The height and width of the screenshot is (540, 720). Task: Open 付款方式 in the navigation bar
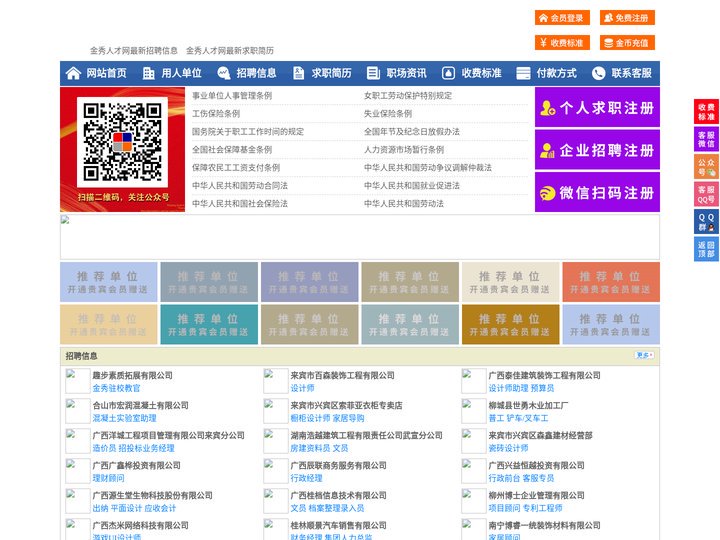(x=557, y=73)
